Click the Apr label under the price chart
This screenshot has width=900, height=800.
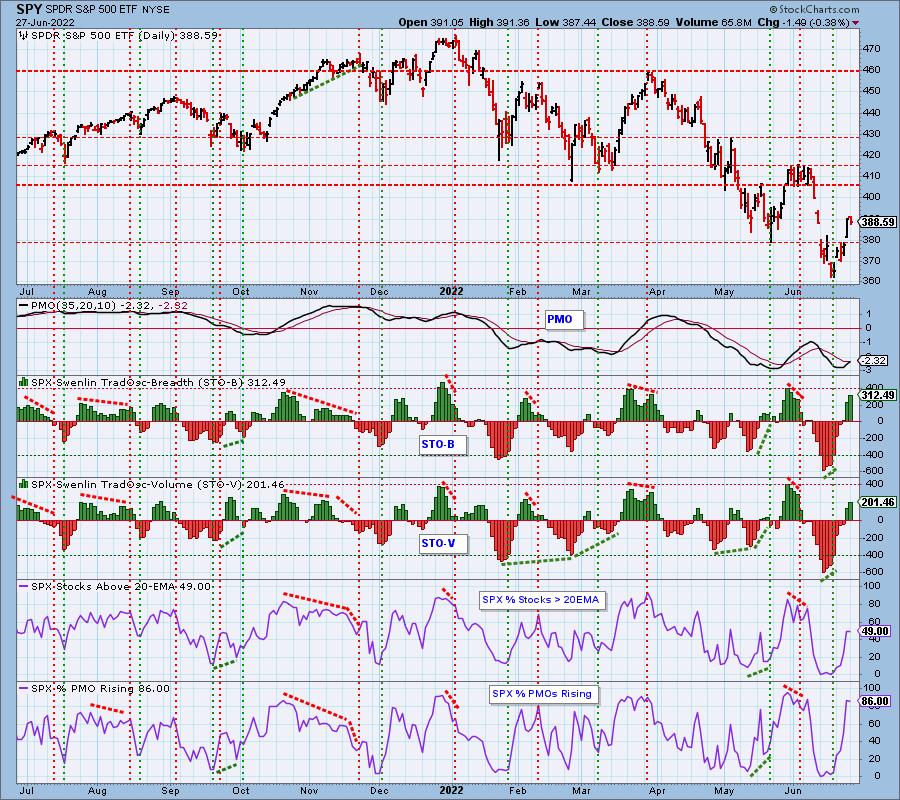pyautogui.click(x=657, y=292)
